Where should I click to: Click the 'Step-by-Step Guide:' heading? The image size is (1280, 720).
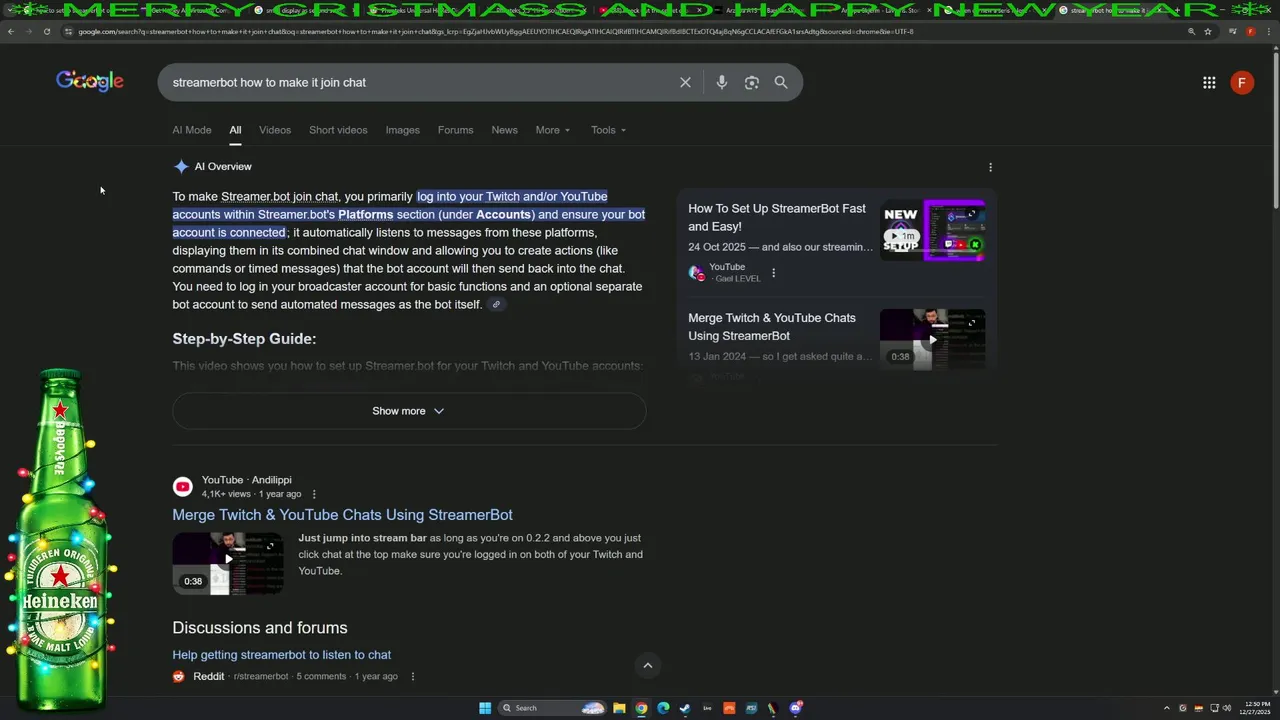click(x=244, y=339)
